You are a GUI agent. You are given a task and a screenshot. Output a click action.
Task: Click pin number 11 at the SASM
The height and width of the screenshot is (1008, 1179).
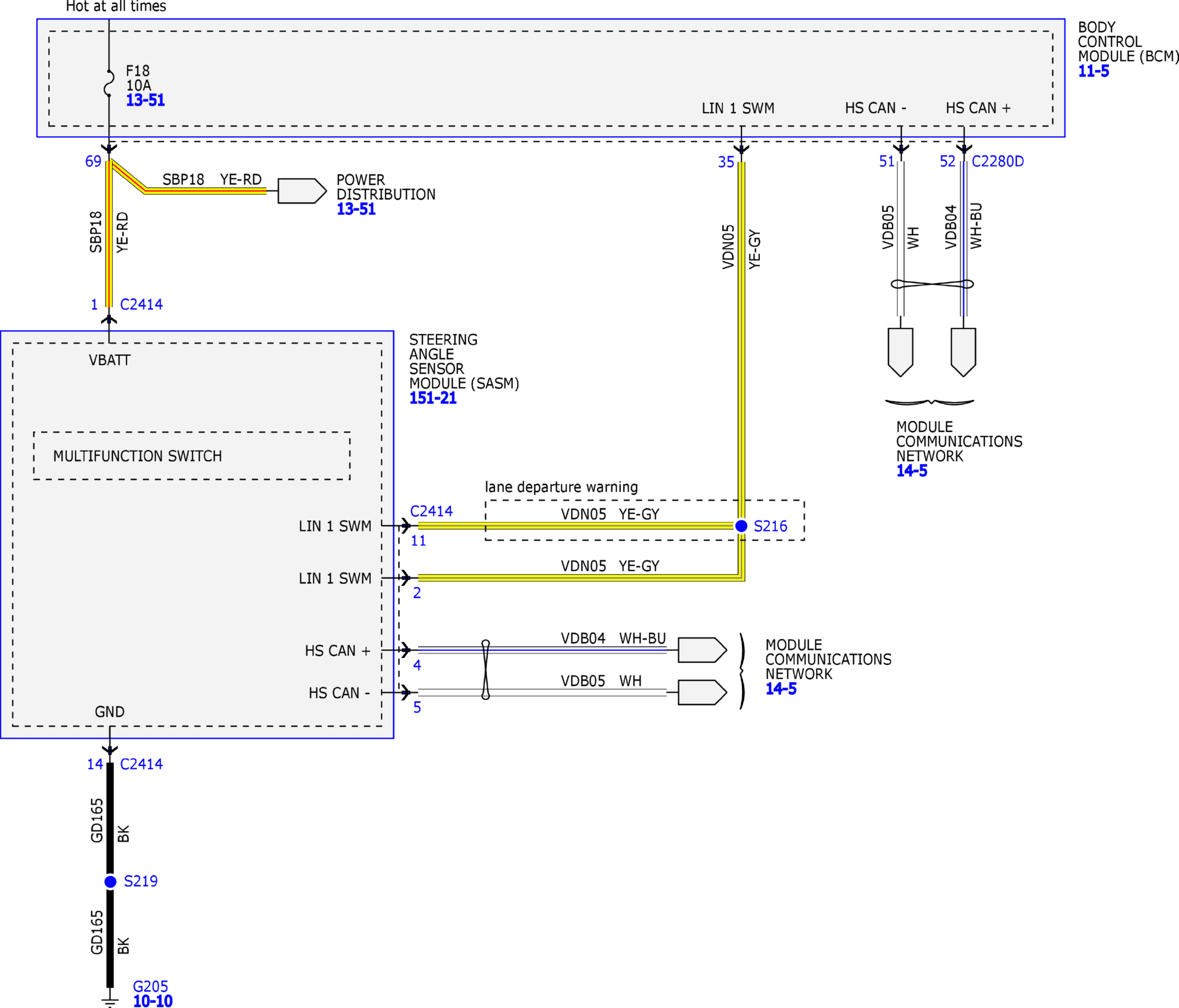pyautogui.click(x=418, y=541)
